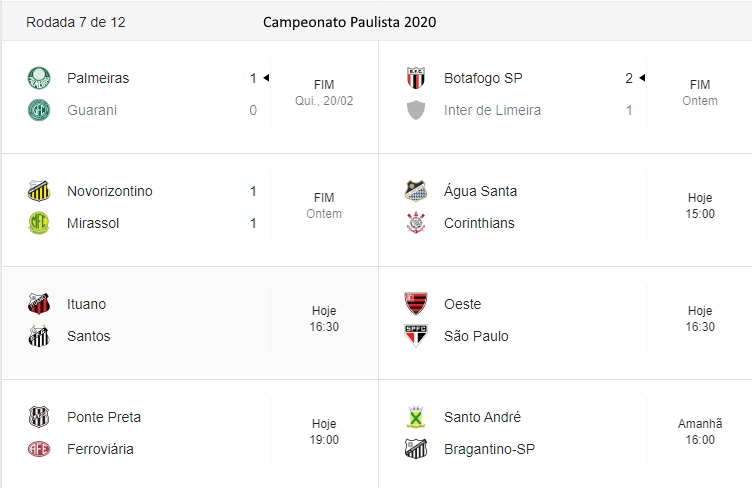Open Palmeiras match FIM Qui., 20/02 status

(323, 93)
